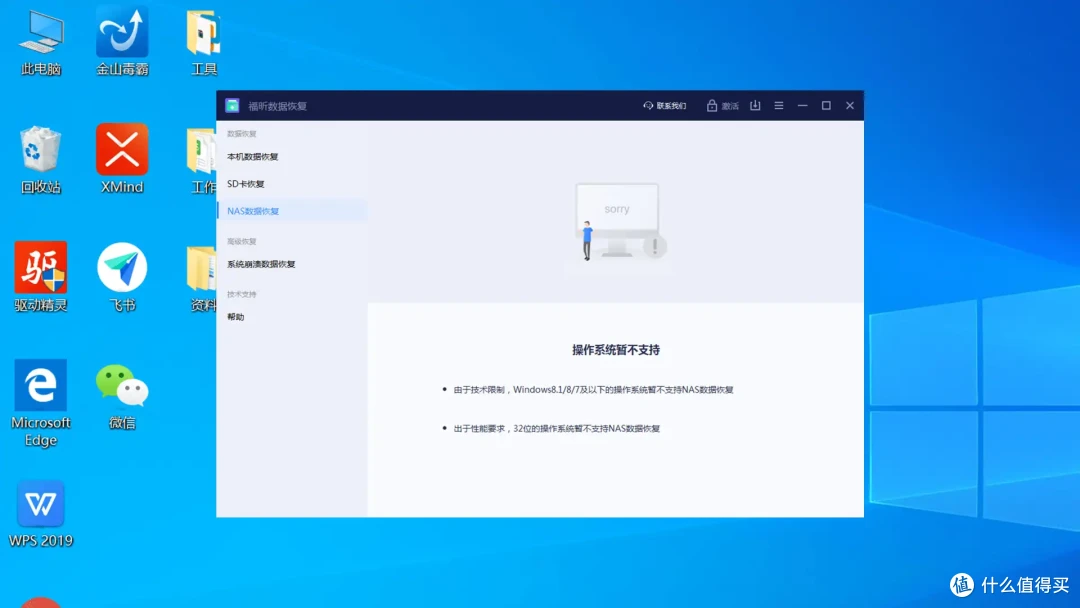Minimize the 福昕数据恢复 window

tap(802, 105)
